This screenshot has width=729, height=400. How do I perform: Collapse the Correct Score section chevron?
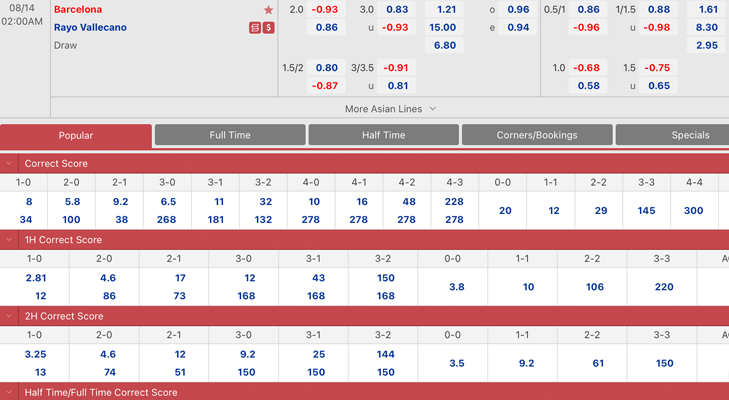(x=9, y=163)
